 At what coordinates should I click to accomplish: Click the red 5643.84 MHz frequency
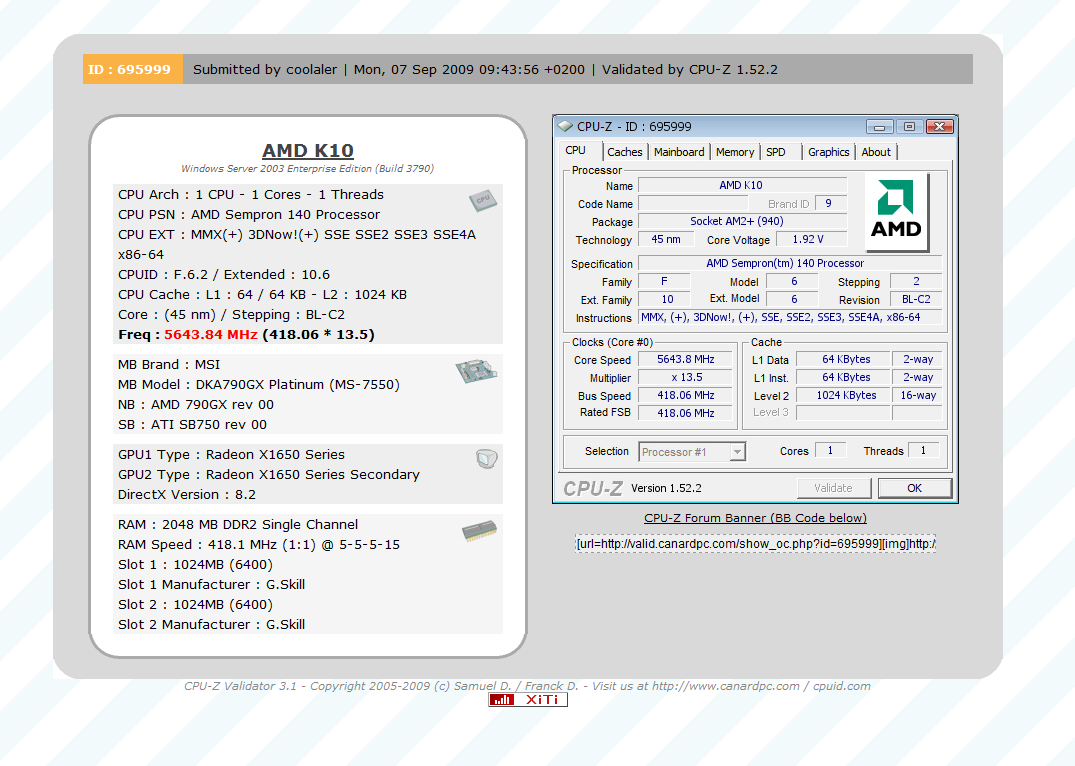(210, 335)
